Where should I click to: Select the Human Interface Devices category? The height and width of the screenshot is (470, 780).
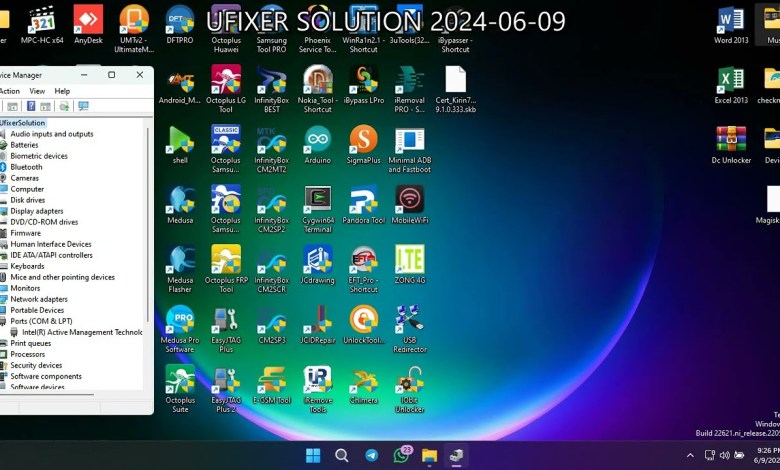pyautogui.click(x=51, y=244)
